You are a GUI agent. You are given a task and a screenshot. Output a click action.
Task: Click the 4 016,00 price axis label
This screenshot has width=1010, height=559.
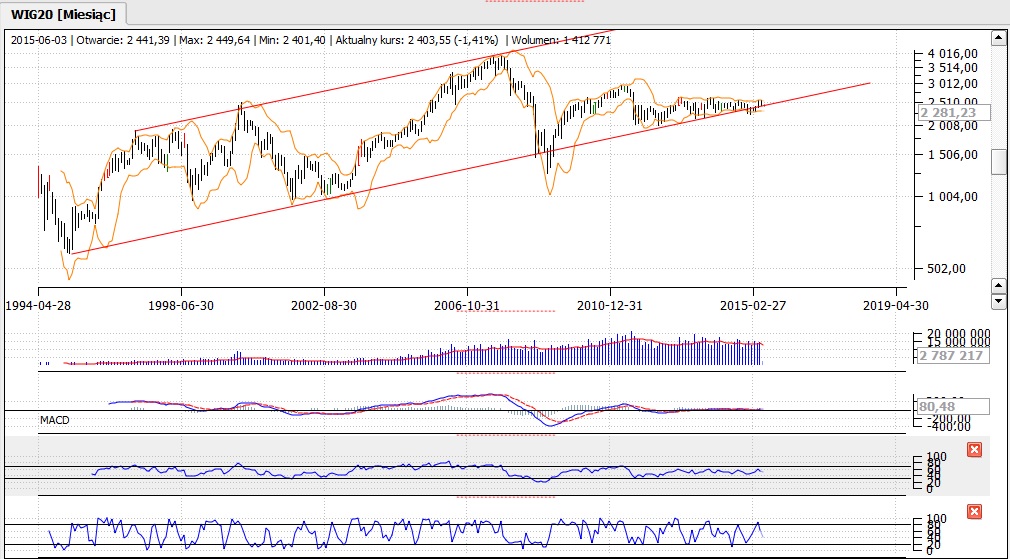(951, 53)
